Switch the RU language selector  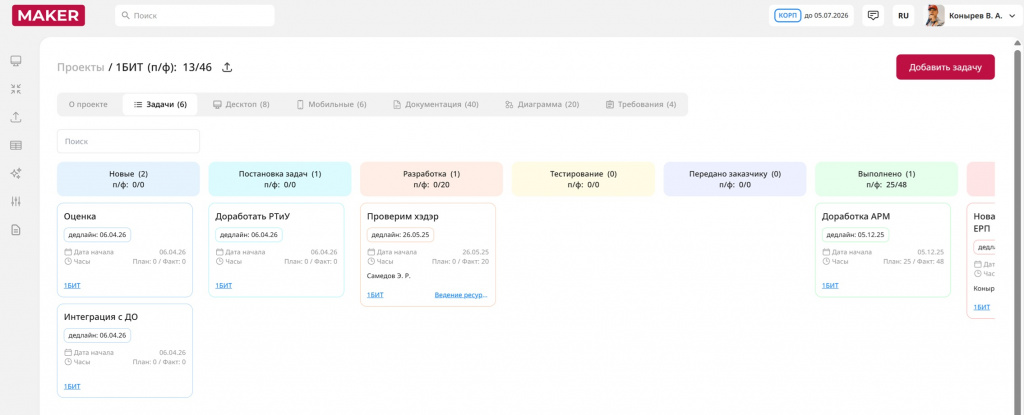[x=903, y=16]
